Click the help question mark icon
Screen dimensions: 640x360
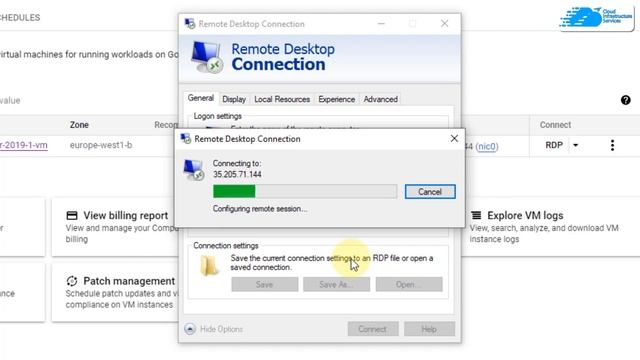click(x=625, y=100)
